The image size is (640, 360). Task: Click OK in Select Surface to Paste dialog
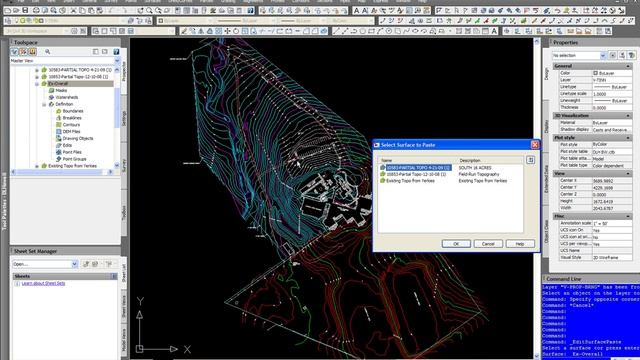click(456, 244)
